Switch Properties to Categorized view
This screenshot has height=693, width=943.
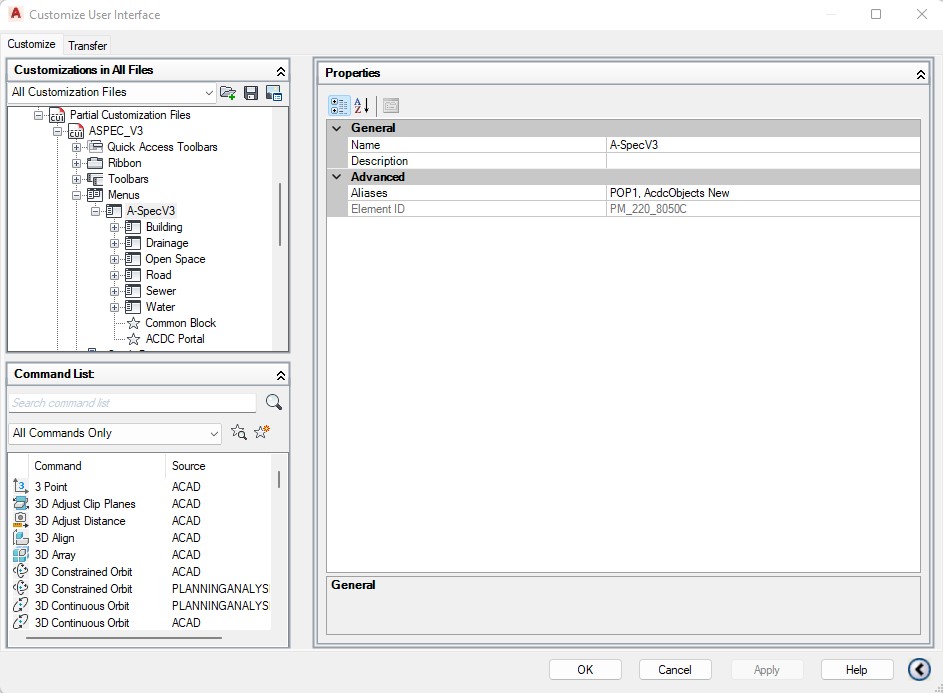[339, 106]
